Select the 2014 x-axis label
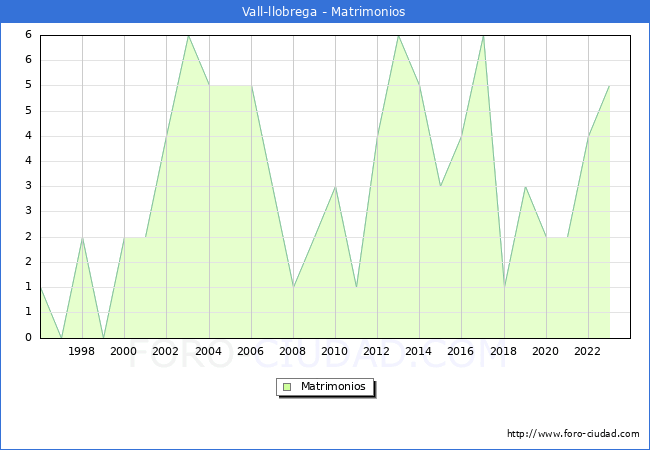 419,351
